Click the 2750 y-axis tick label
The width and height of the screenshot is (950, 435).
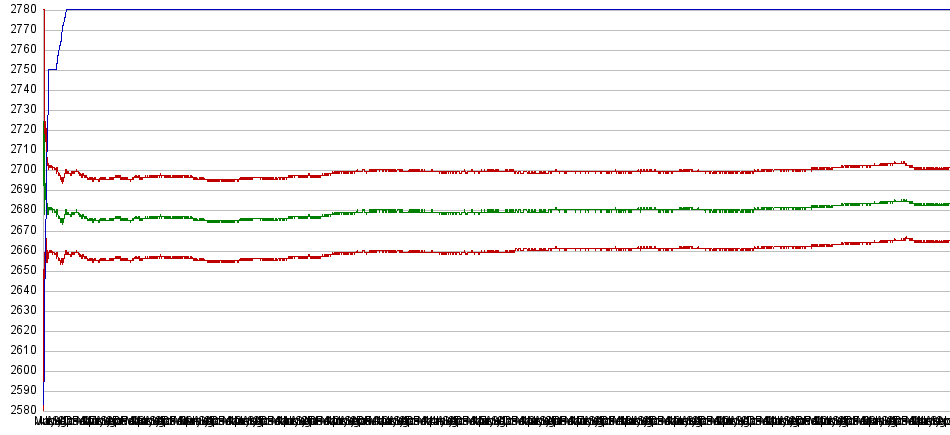19,70
